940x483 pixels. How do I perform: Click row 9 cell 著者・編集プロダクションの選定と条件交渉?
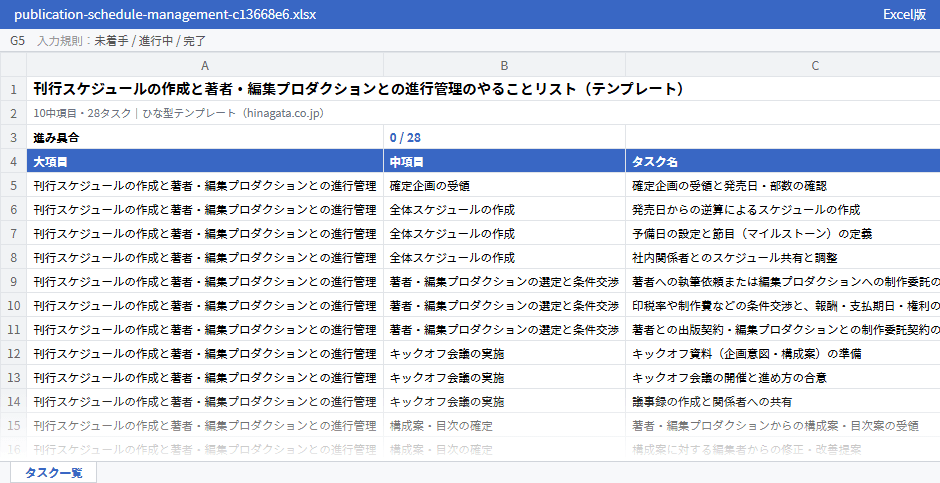point(504,281)
